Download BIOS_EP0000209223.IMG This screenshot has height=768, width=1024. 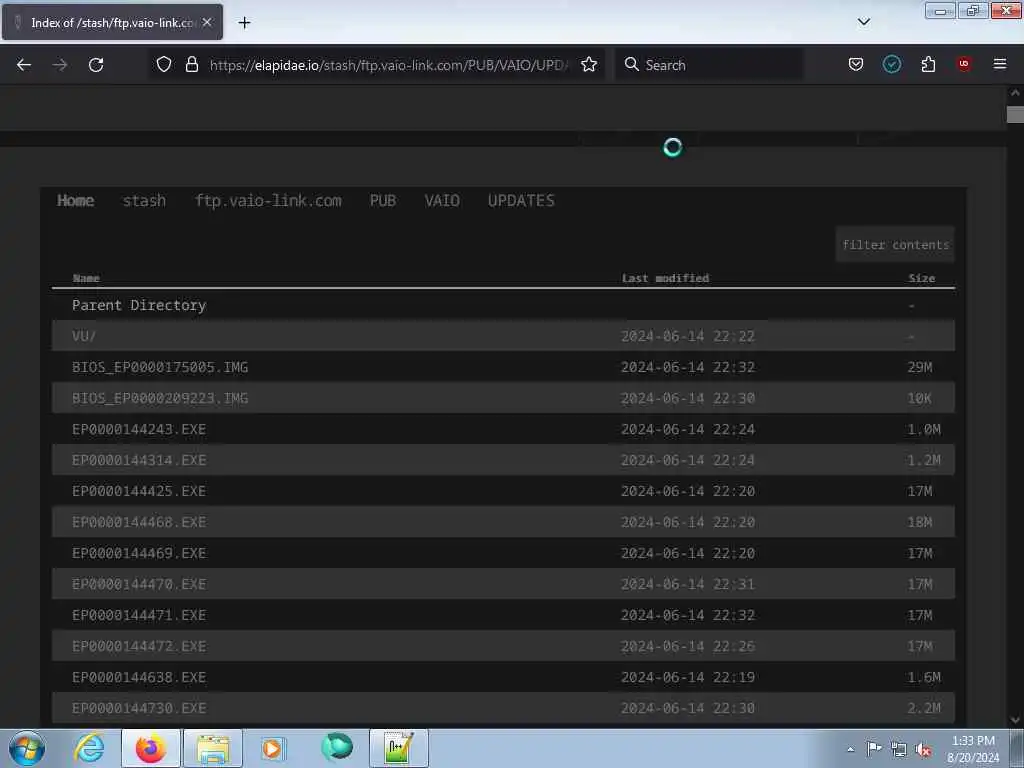click(160, 398)
